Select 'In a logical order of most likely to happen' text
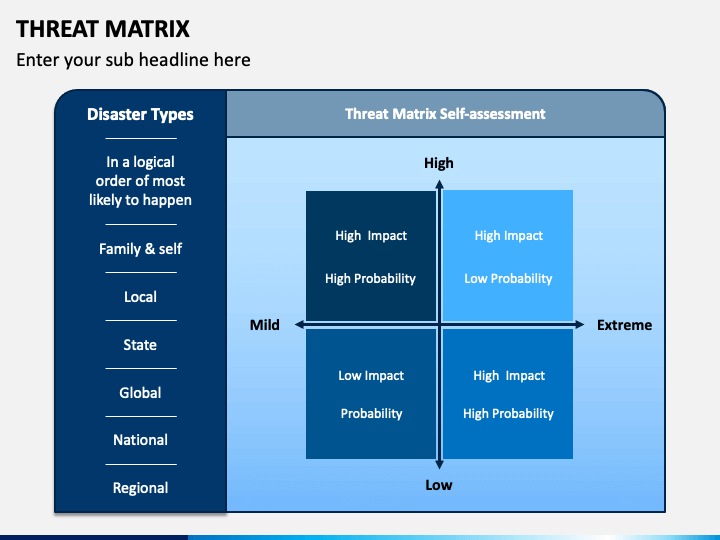720x540 pixels. pyautogui.click(x=140, y=181)
